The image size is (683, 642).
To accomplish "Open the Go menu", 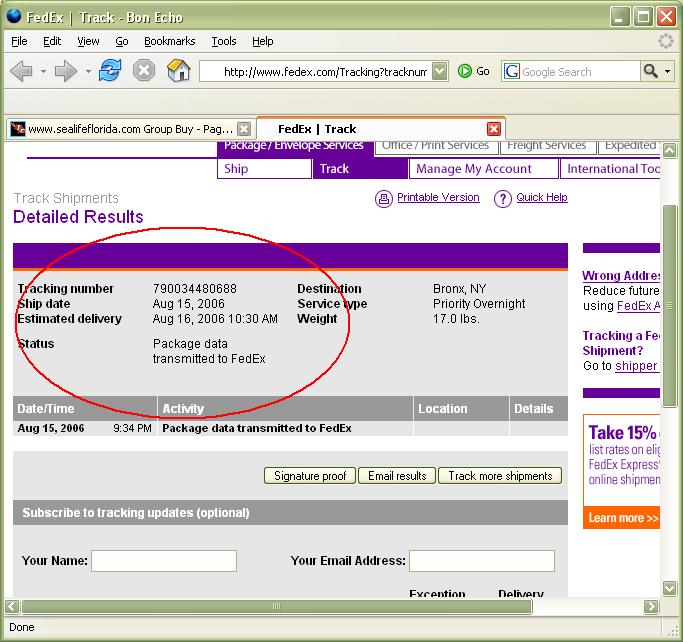I will pyautogui.click(x=122, y=41).
